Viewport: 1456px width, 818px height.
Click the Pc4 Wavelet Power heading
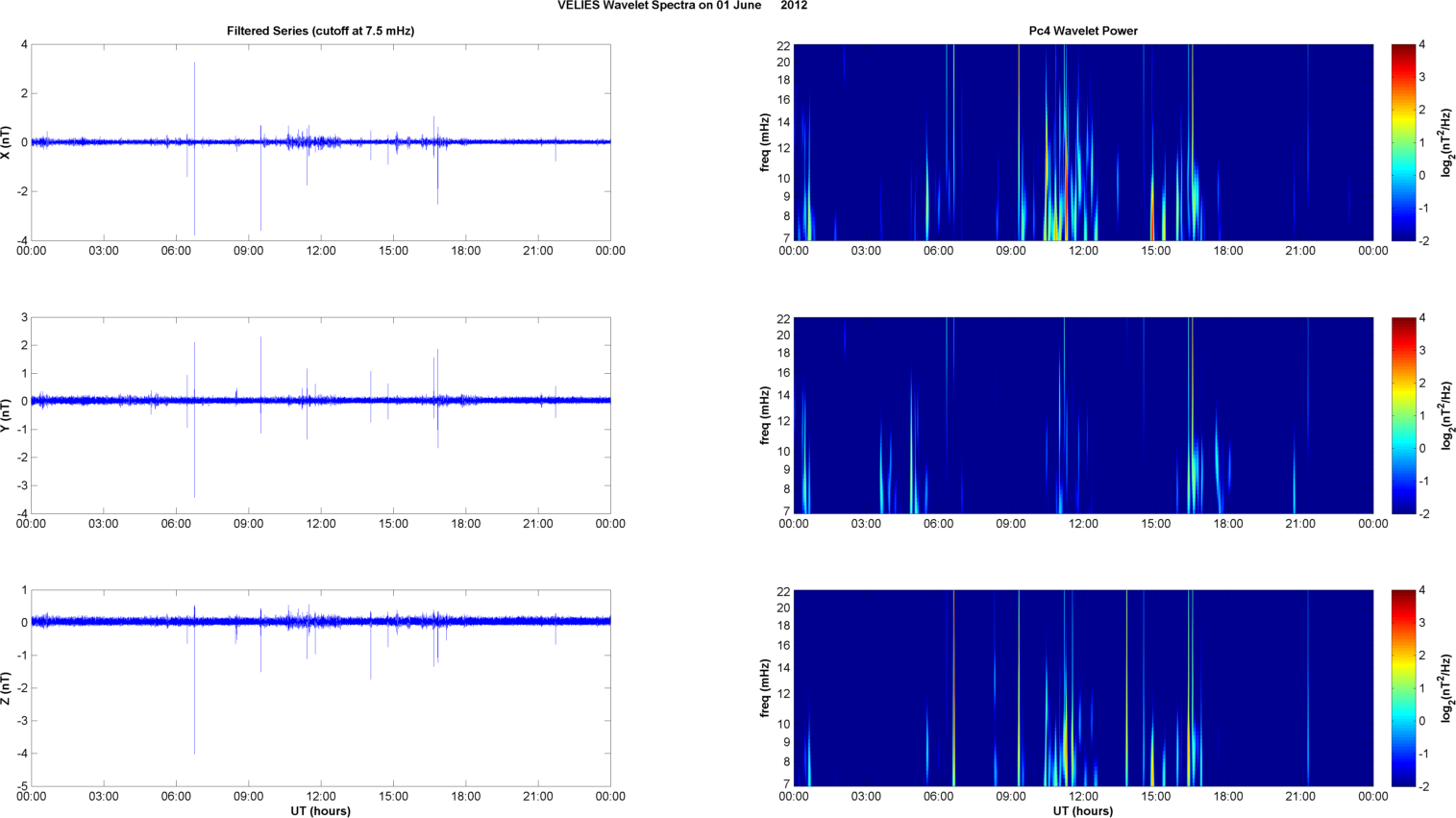pos(1082,31)
